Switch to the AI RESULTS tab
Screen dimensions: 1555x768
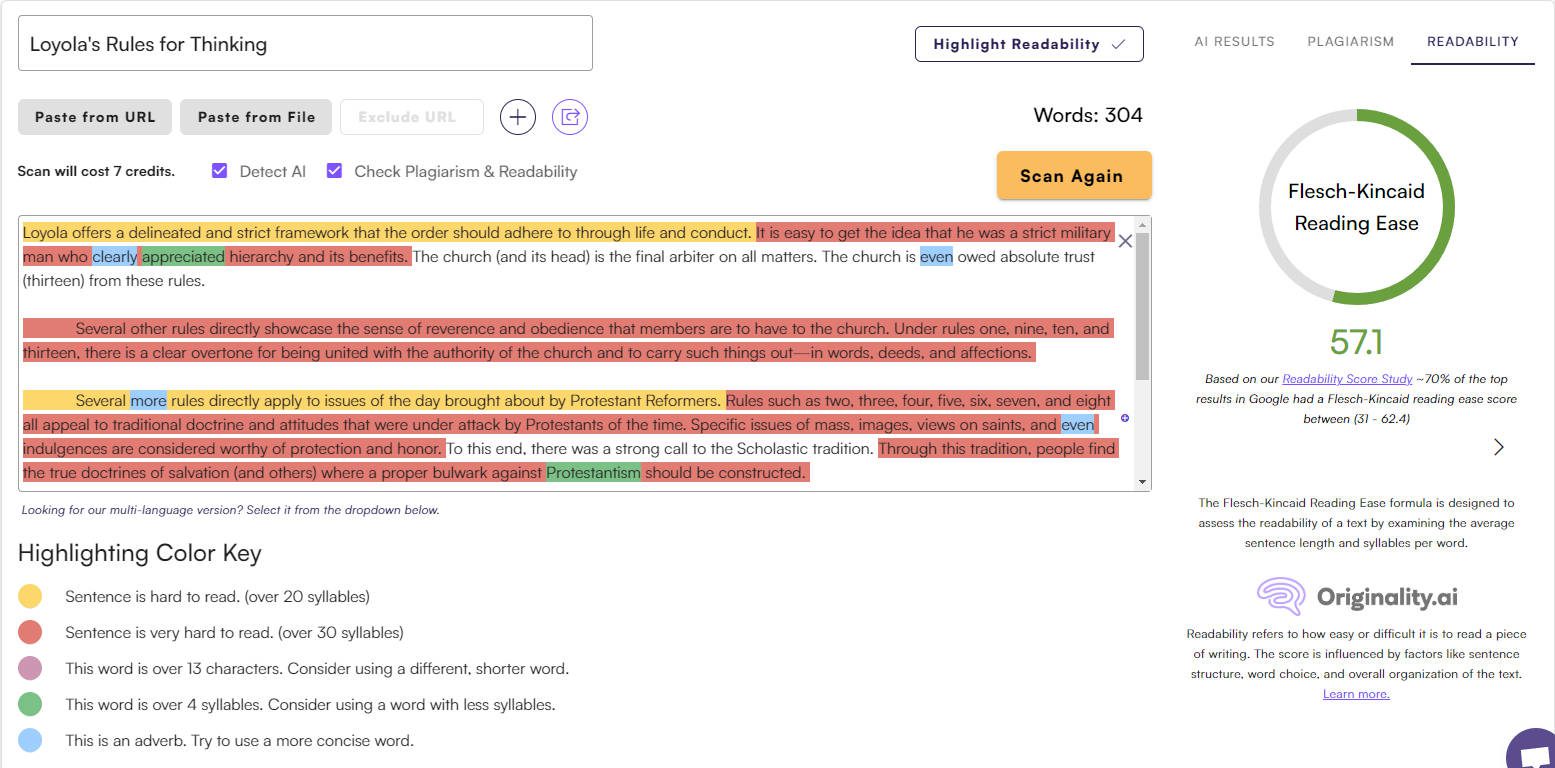coord(1233,41)
